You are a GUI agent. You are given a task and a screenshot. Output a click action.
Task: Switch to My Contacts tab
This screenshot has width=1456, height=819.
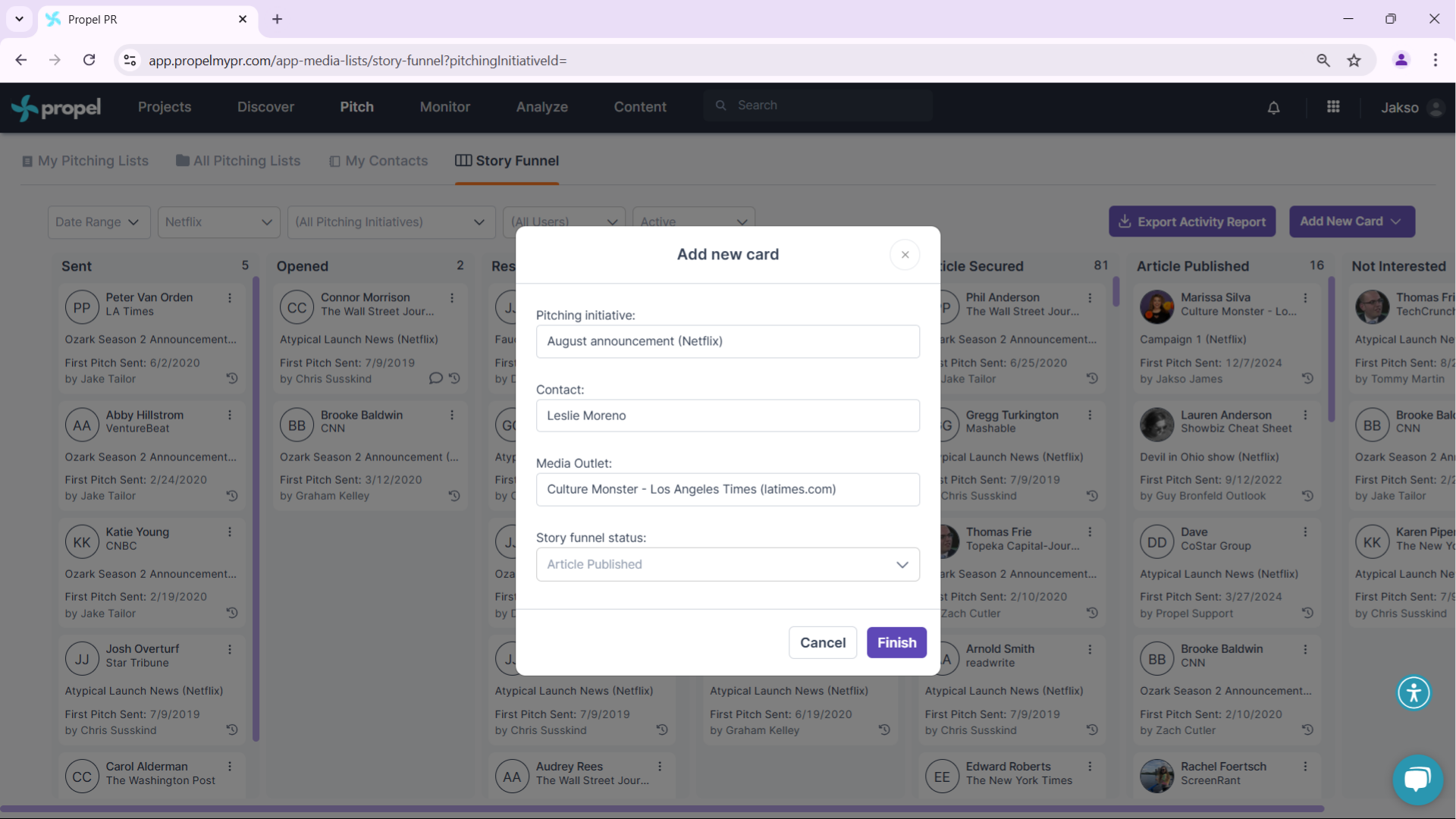pyautogui.click(x=378, y=161)
